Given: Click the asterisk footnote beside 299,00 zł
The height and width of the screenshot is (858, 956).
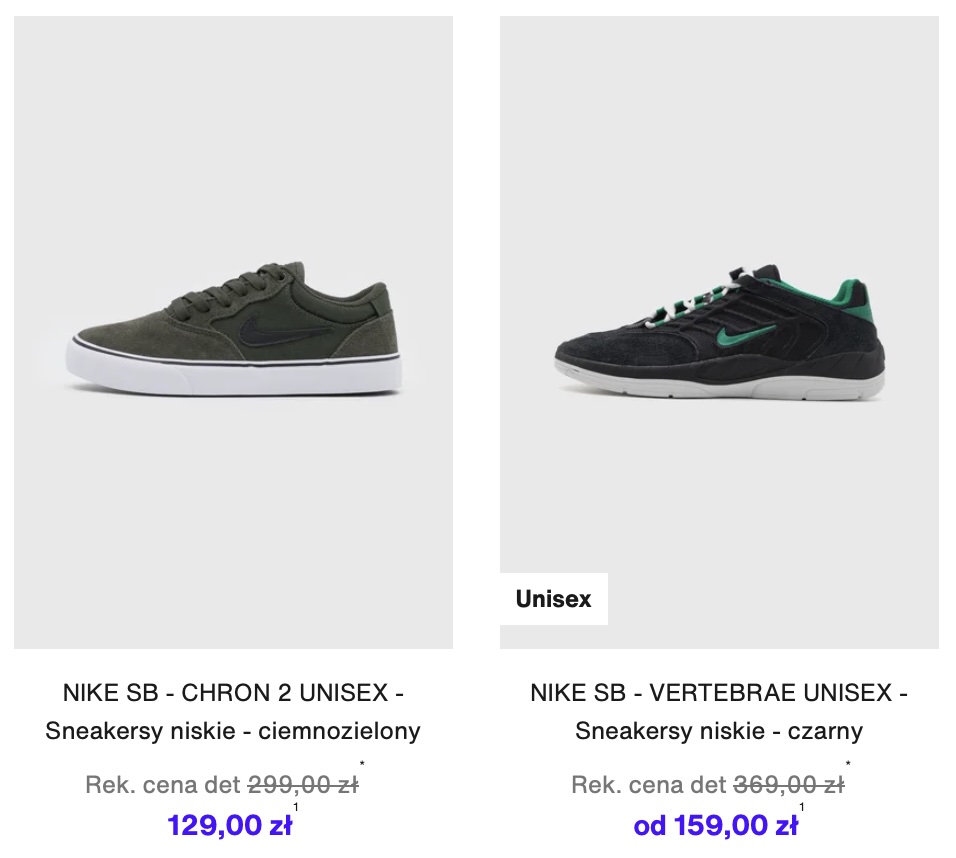Looking at the screenshot, I should tap(362, 763).
